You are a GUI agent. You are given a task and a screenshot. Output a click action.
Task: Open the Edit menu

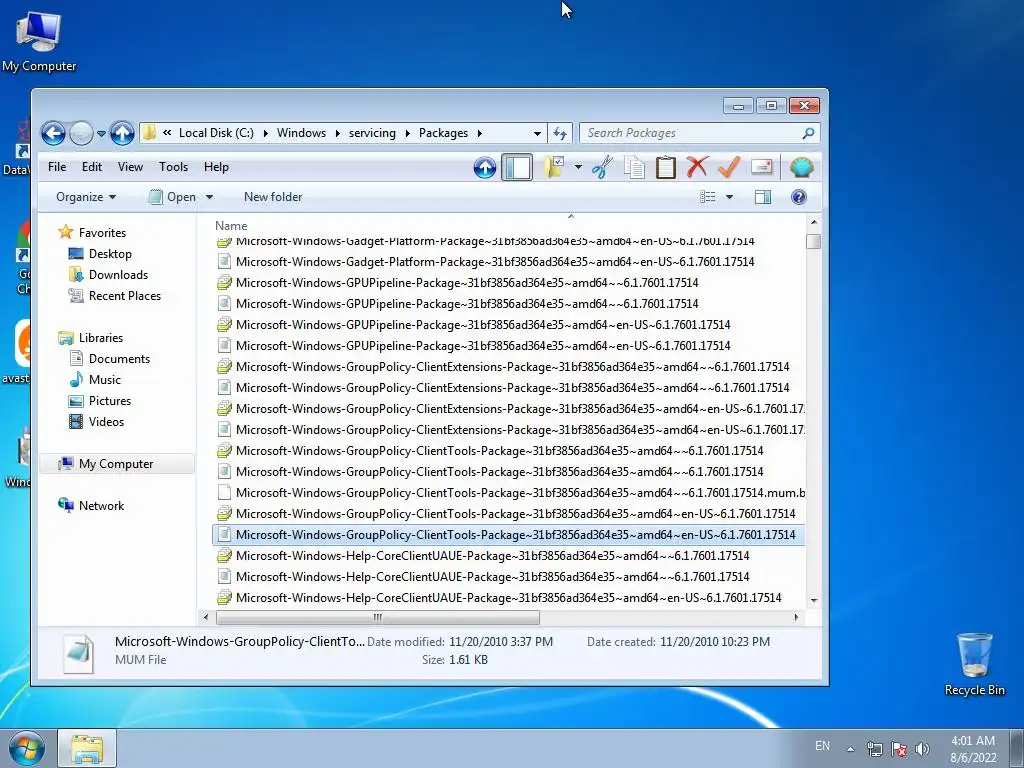[x=91, y=167]
